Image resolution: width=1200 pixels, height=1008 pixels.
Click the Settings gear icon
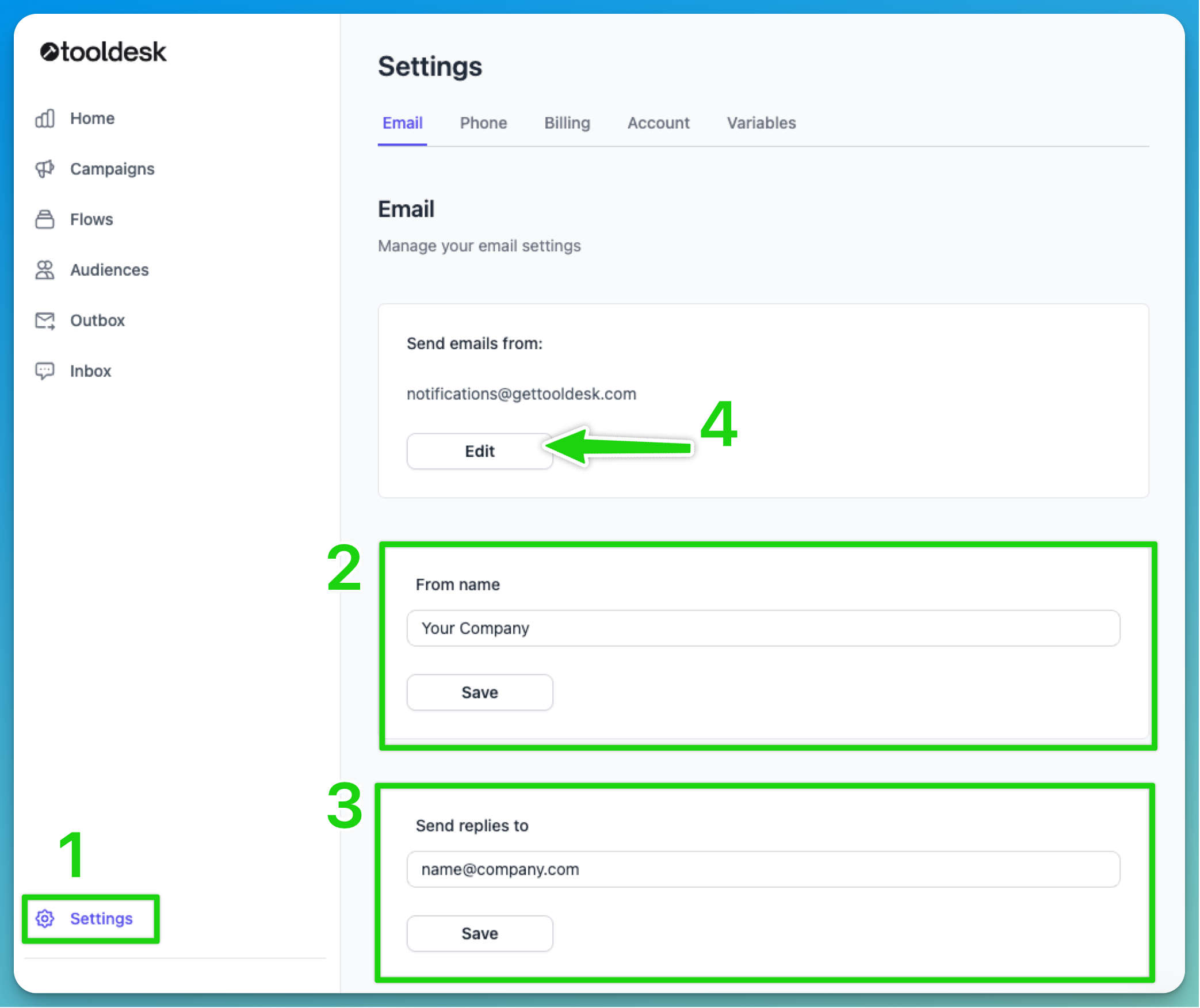[44, 919]
